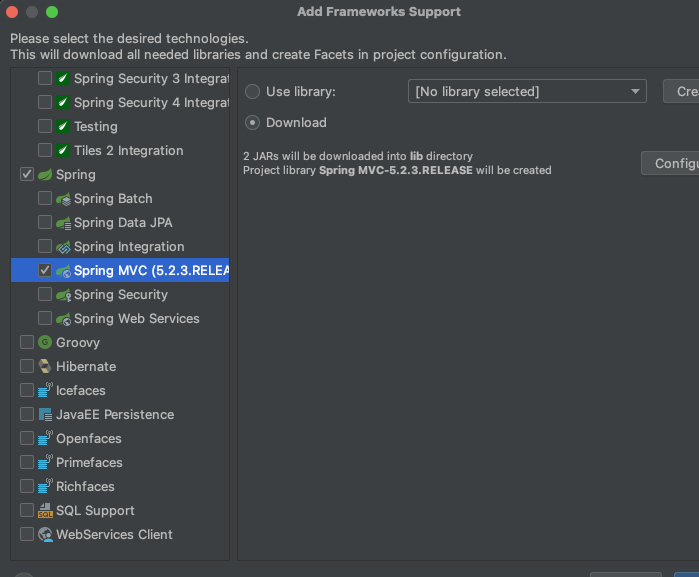Select the WebServices Client row label
The image size is (699, 577).
point(114,534)
